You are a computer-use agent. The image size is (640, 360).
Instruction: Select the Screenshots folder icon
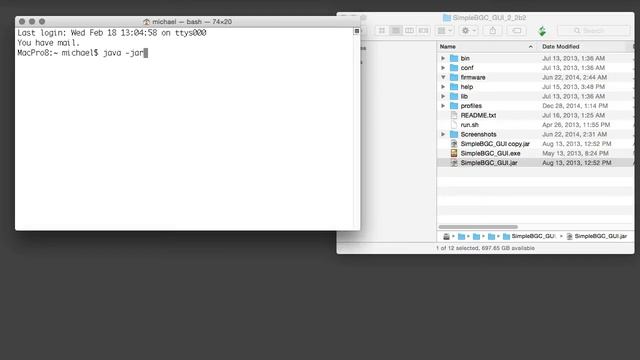click(x=454, y=134)
